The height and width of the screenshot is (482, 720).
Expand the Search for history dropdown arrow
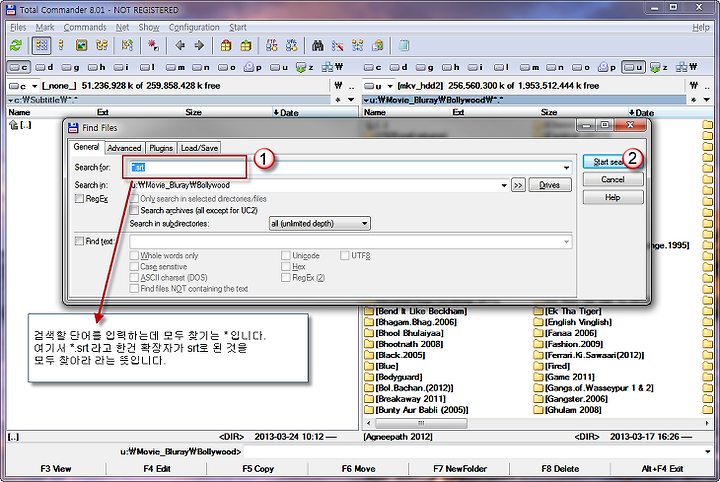click(x=566, y=168)
